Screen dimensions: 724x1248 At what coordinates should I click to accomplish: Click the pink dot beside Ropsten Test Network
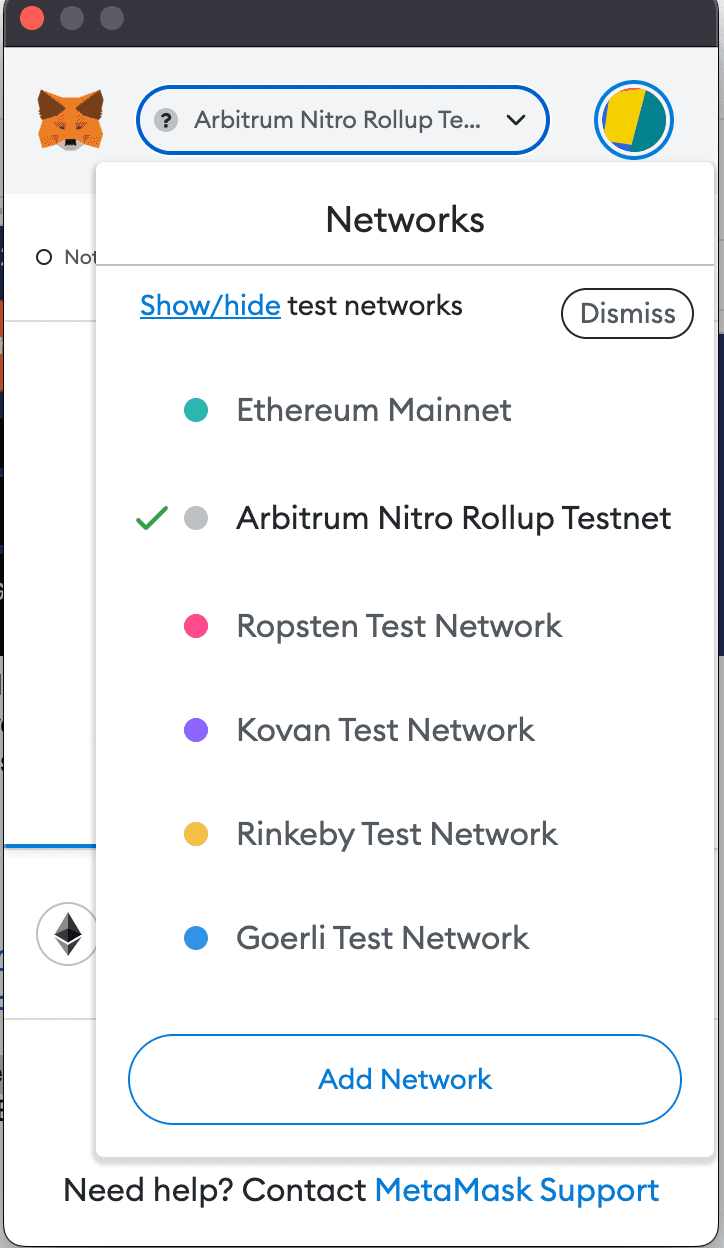click(x=196, y=625)
